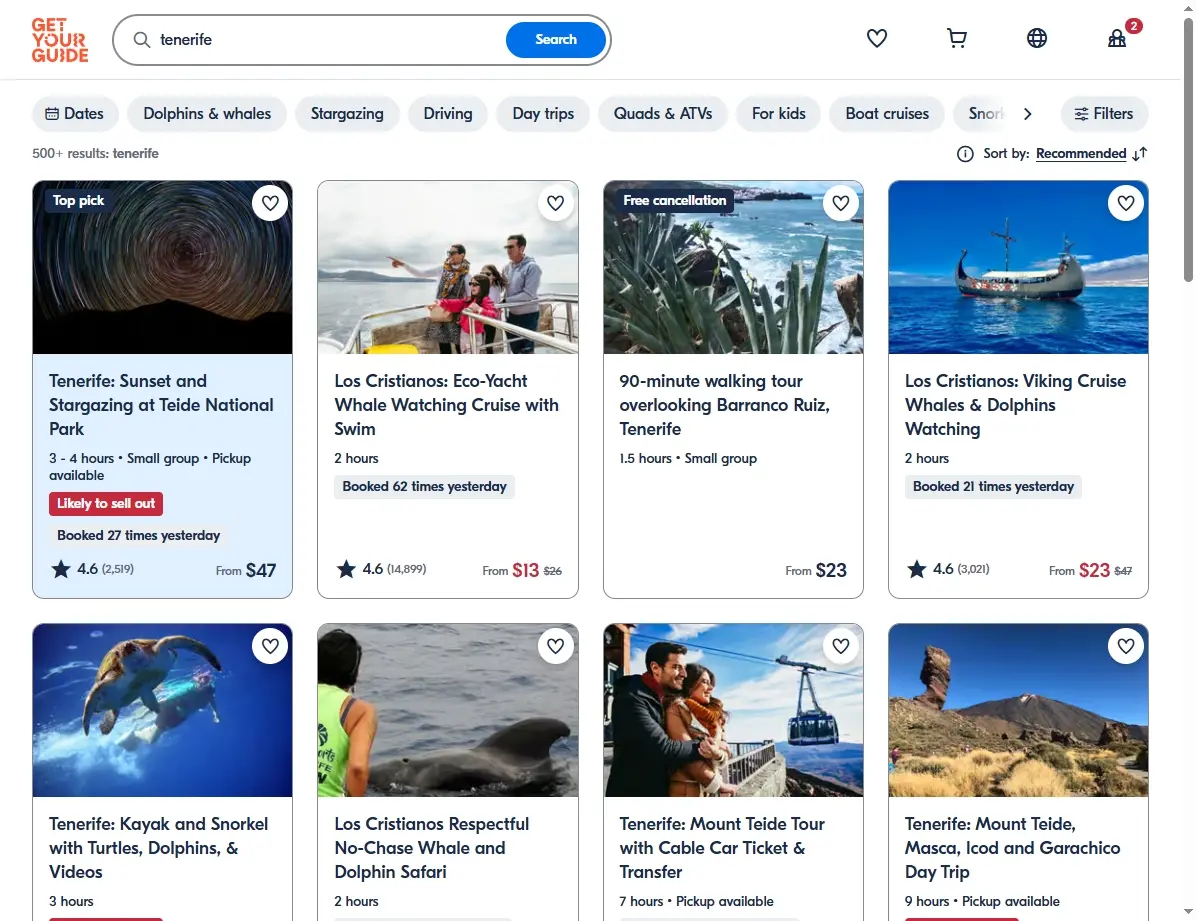Click the From $47 price
Viewport: 1196px width, 921px height.
pos(246,571)
